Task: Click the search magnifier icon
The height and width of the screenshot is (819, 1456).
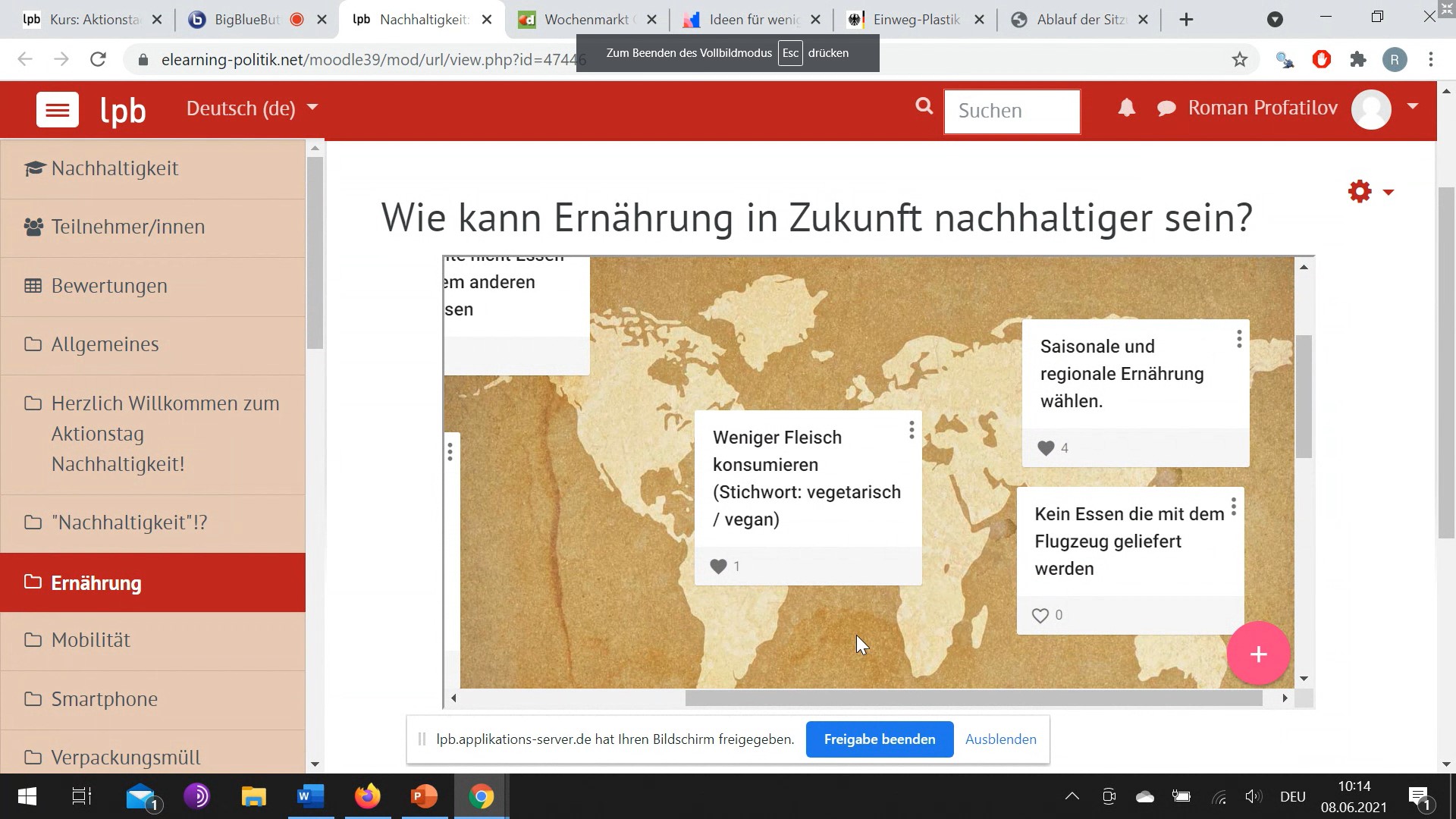Action: pyautogui.click(x=924, y=107)
